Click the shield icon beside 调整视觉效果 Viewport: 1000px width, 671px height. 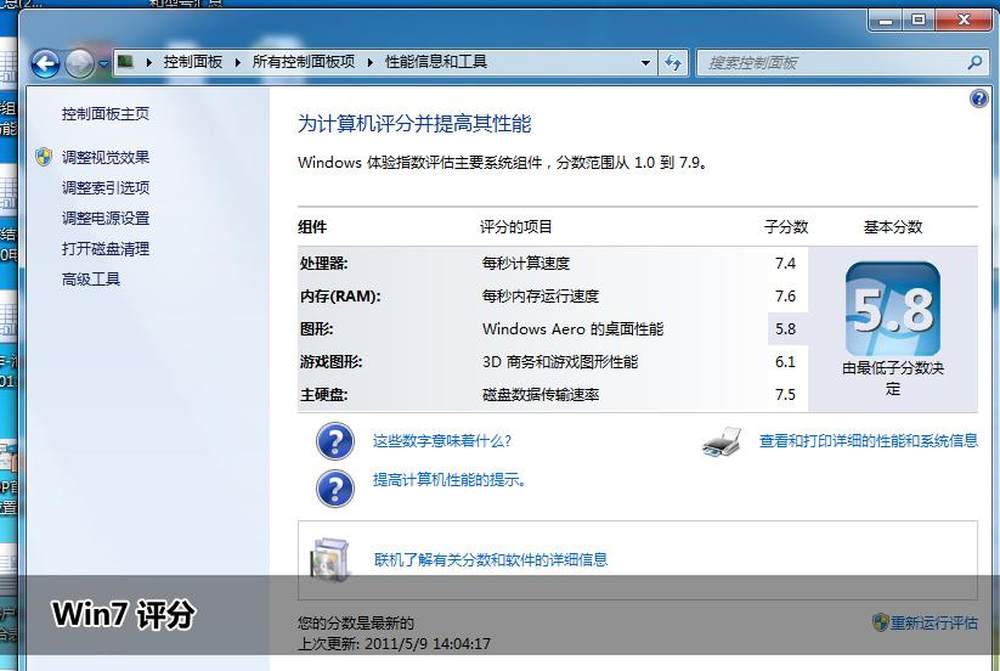44,157
